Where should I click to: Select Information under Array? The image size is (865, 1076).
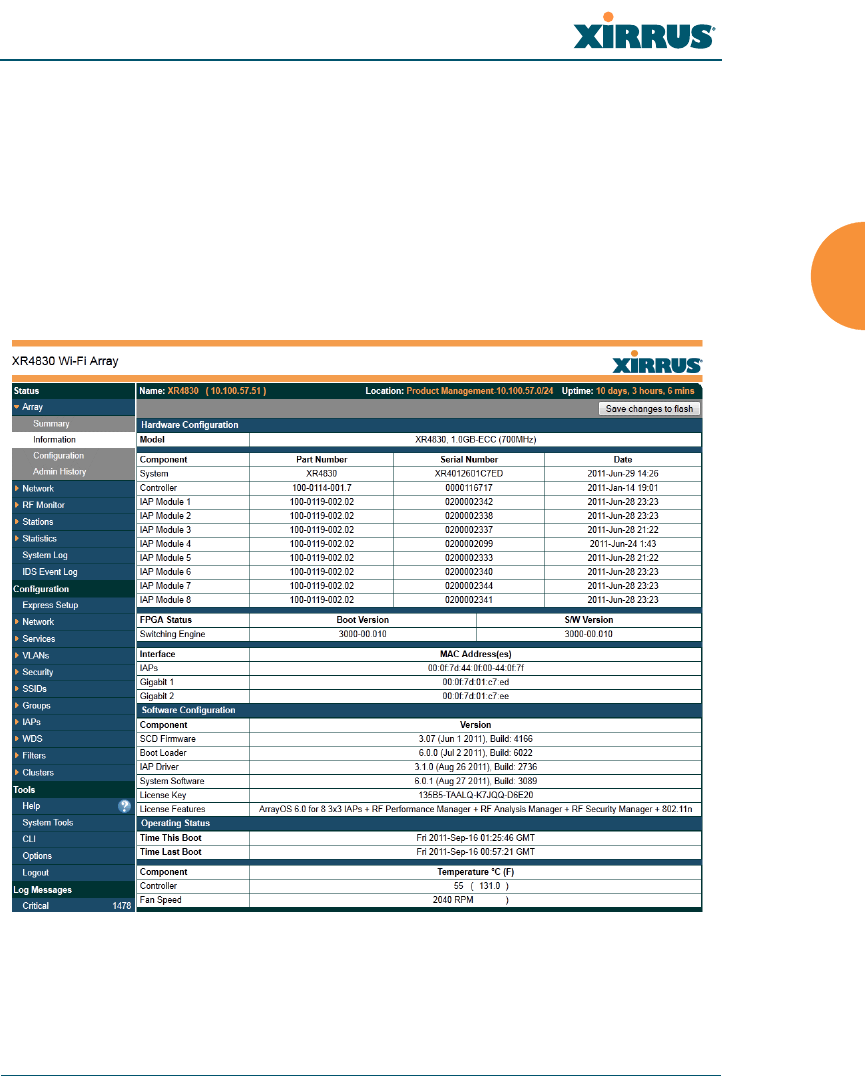(x=54, y=439)
